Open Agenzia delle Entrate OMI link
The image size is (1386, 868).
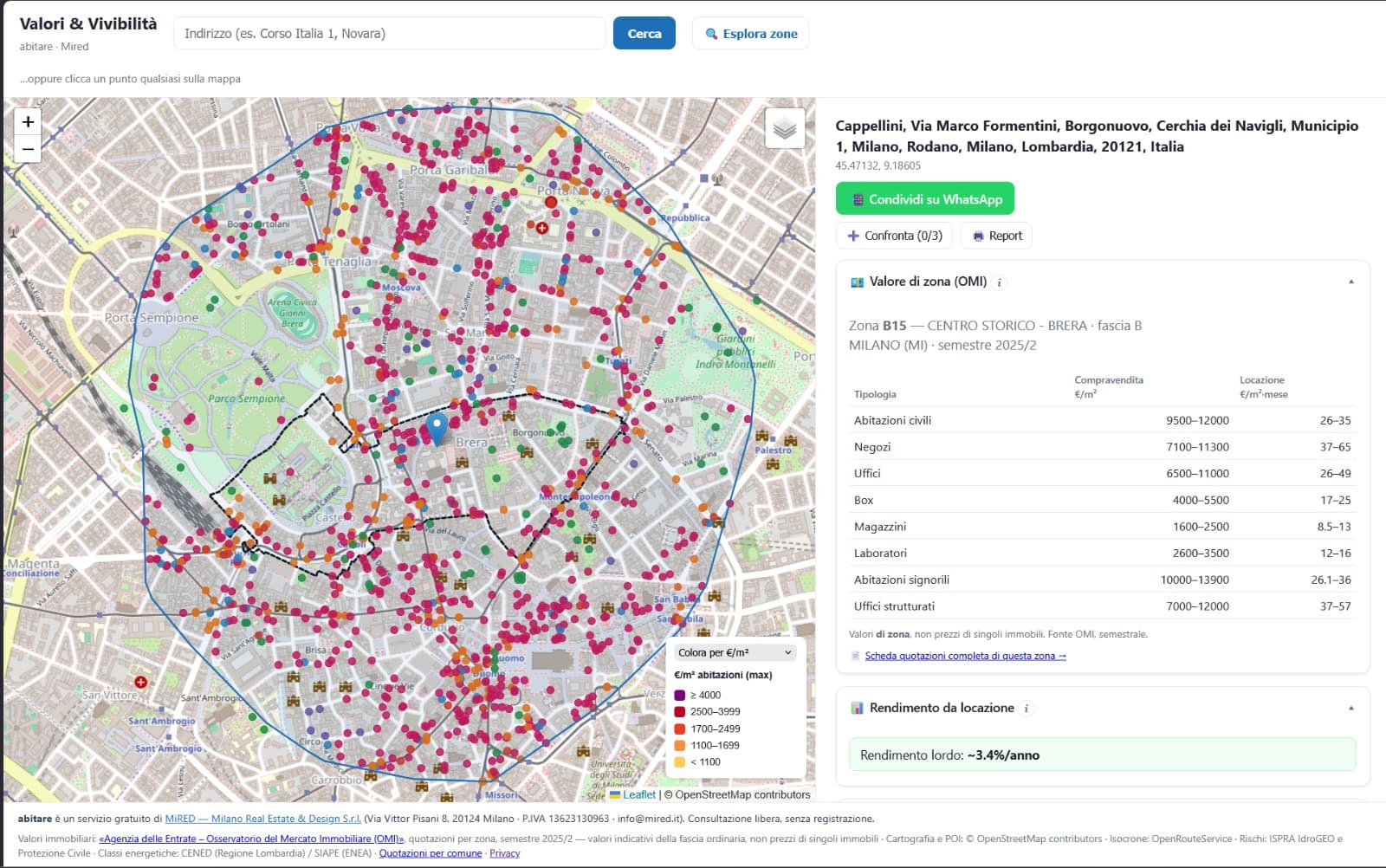(251, 839)
